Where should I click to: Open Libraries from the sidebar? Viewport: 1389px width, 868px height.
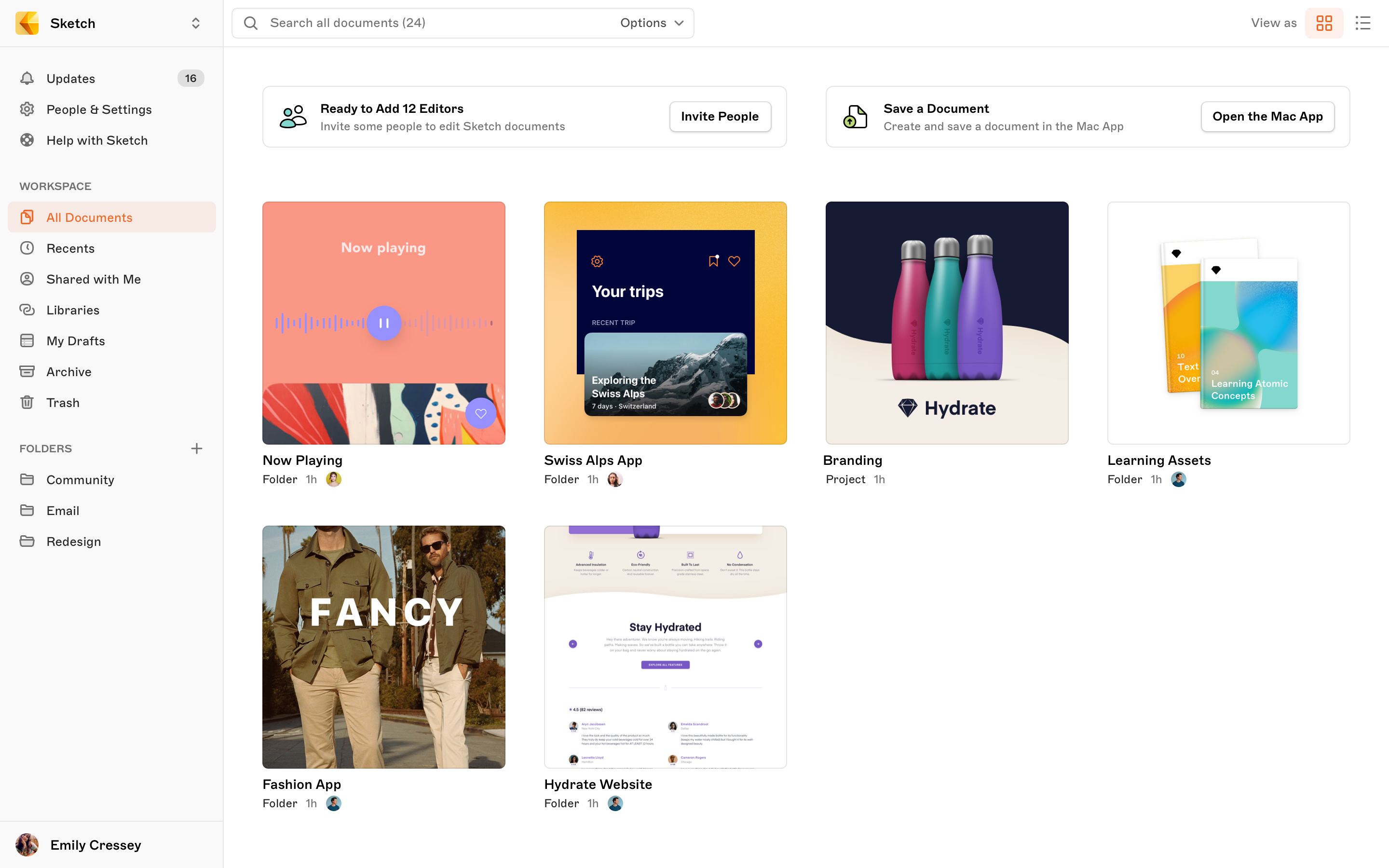click(73, 310)
